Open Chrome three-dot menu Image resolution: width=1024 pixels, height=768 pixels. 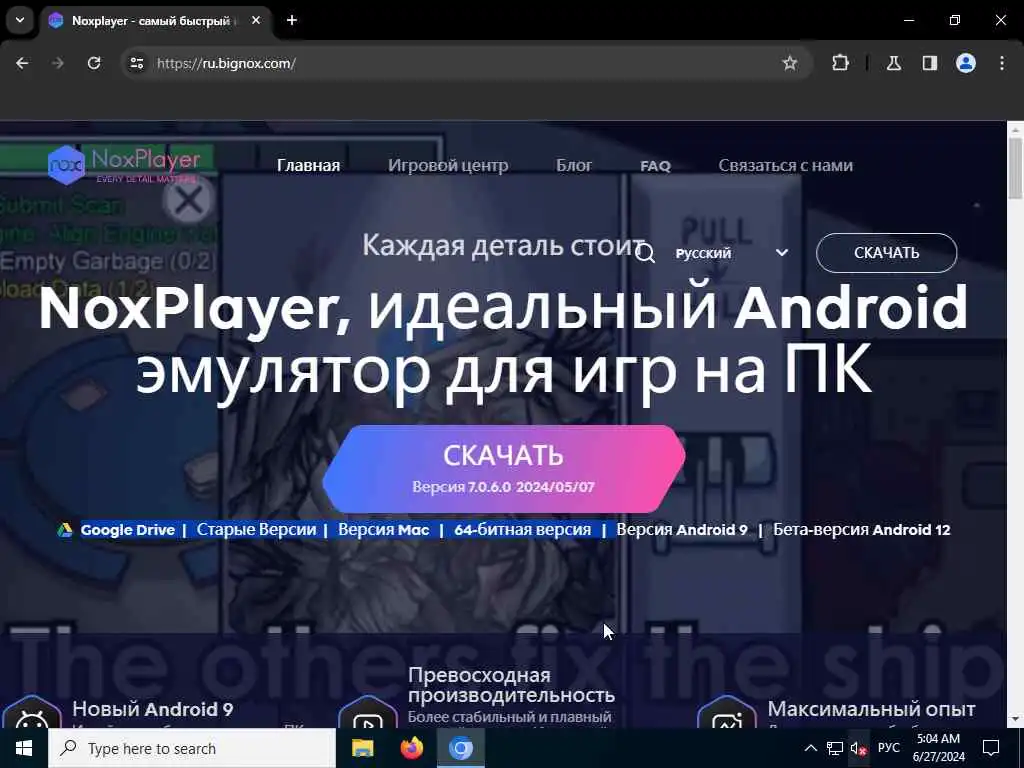click(1002, 63)
